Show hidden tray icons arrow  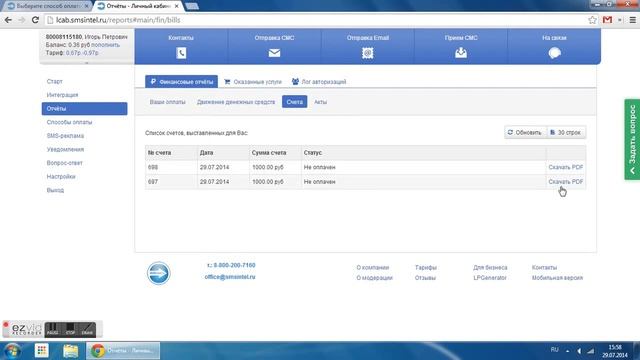point(567,351)
